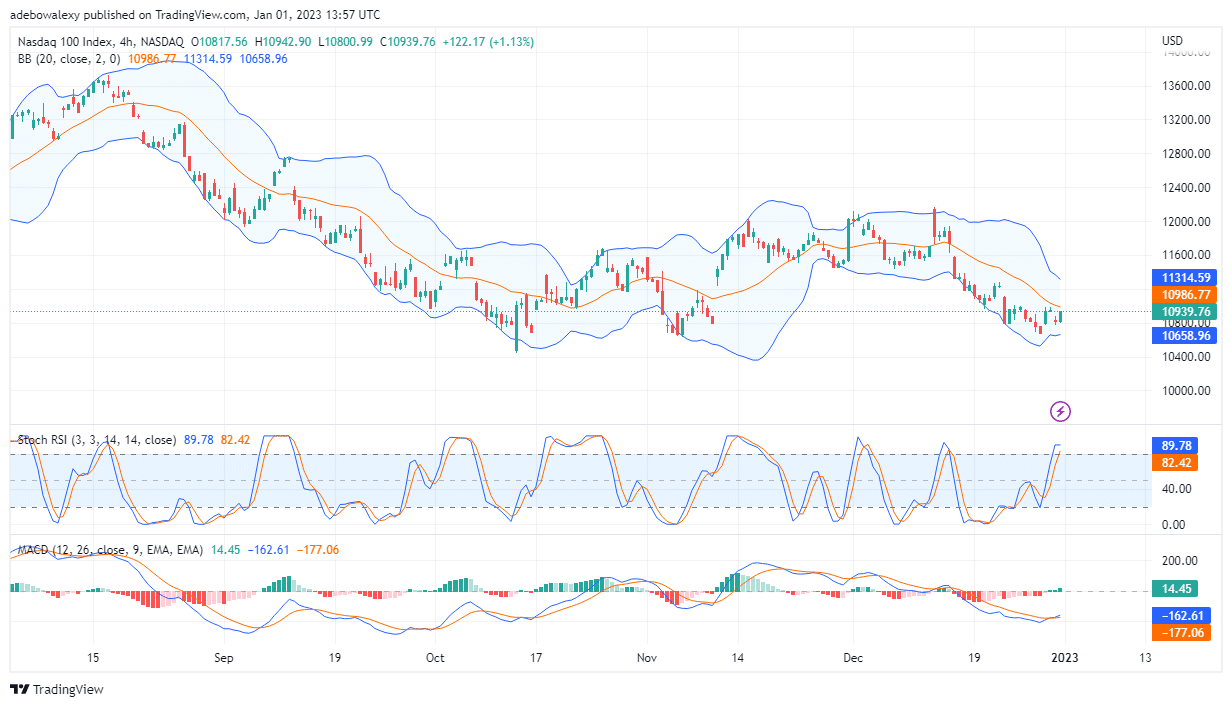Click the green 14.45 value in MACD legend
Viewport: 1232px width, 707px height.
point(225,551)
